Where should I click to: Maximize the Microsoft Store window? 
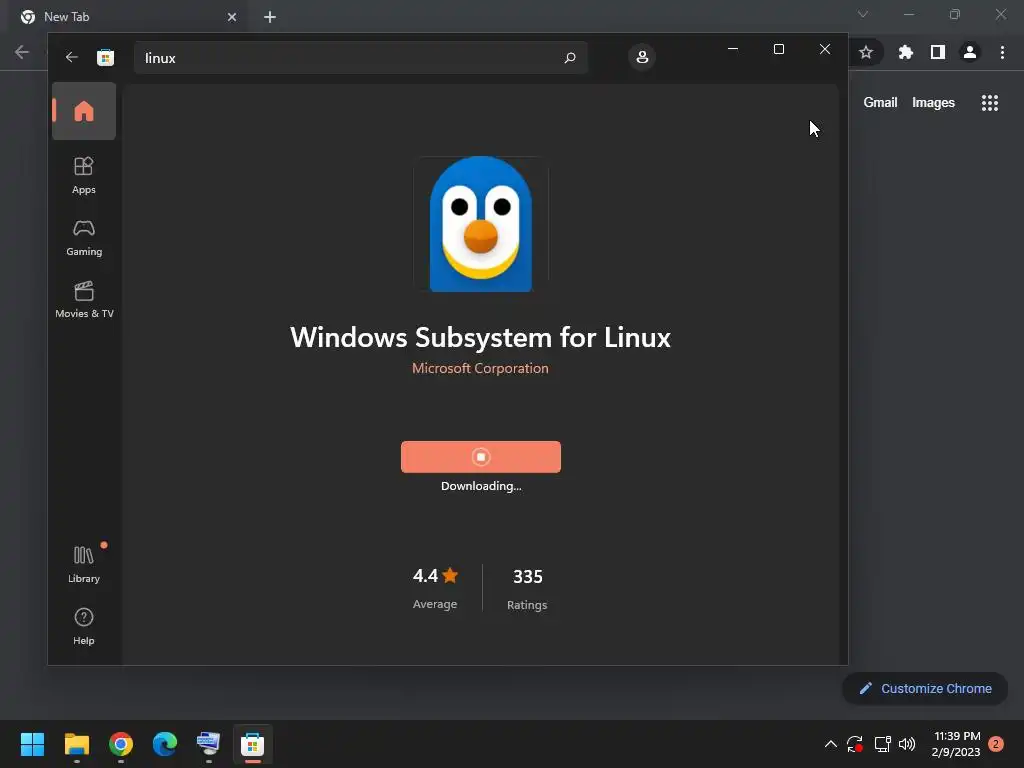pyautogui.click(x=778, y=49)
